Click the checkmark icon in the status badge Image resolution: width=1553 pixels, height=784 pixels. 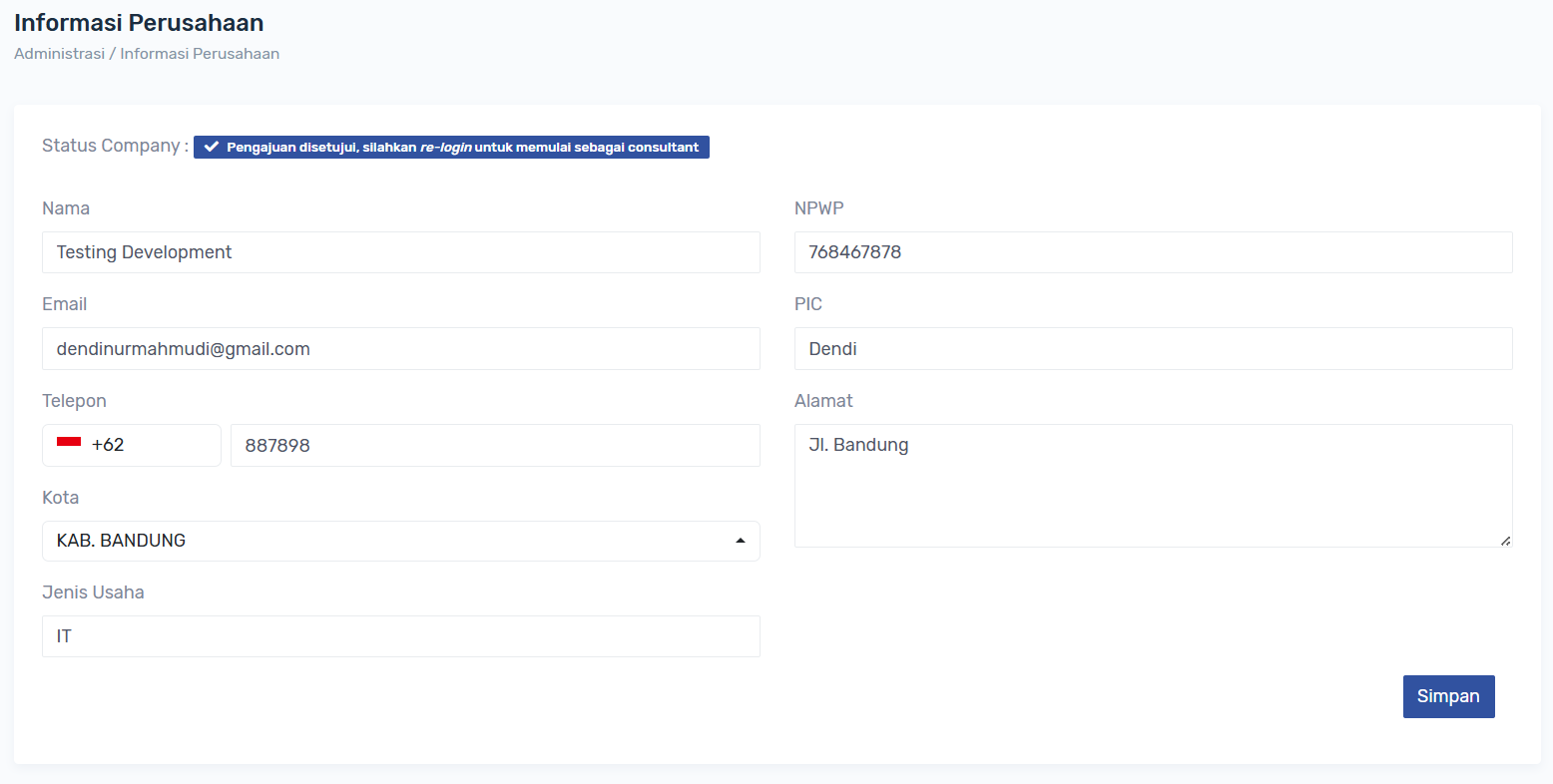(211, 148)
